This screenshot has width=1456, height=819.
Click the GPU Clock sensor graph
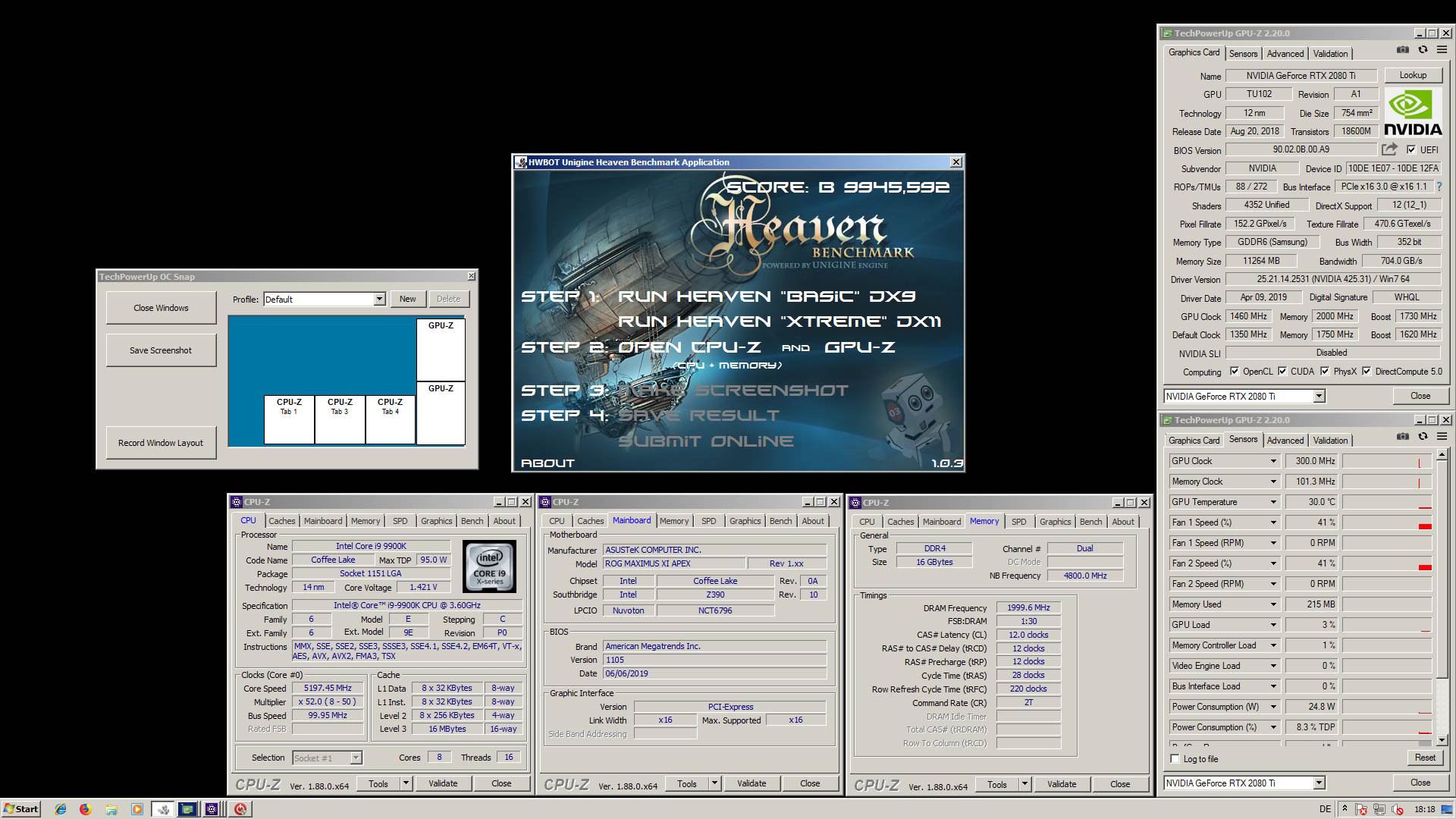(1386, 461)
